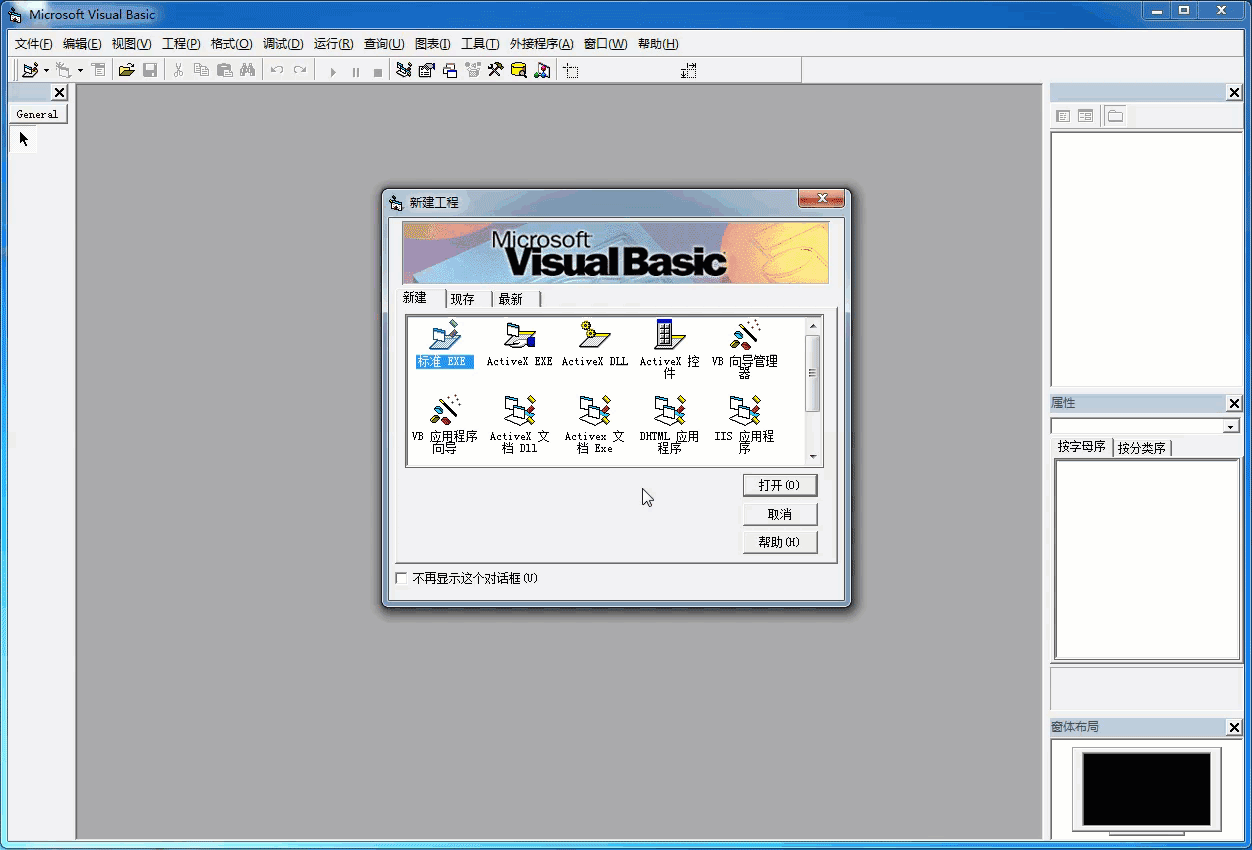This screenshot has width=1252, height=850.
Task: Open the 工程(P) menu
Action: pyautogui.click(x=181, y=44)
